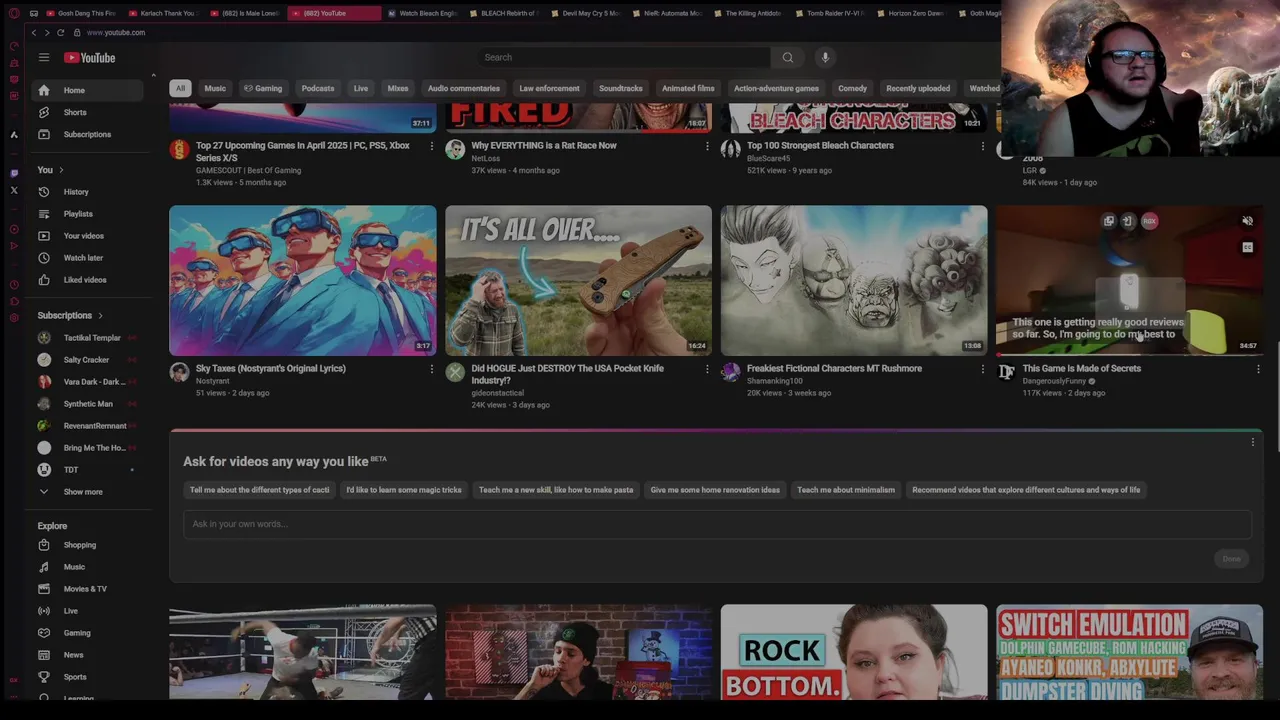Screen dimensions: 1280x720
Task: Select the Podcasts filter chip
Action: click(318, 88)
